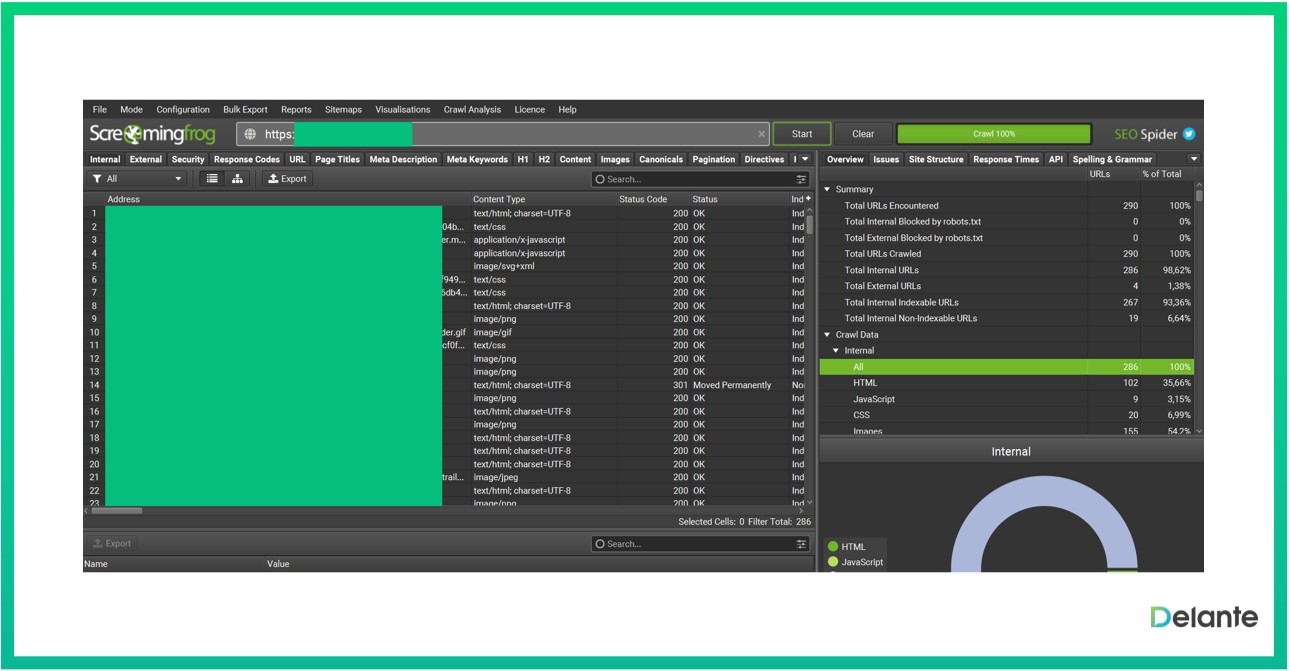Collapse the Summary section
Image resolution: width=1289 pixels, height=671 pixels.
click(827, 189)
